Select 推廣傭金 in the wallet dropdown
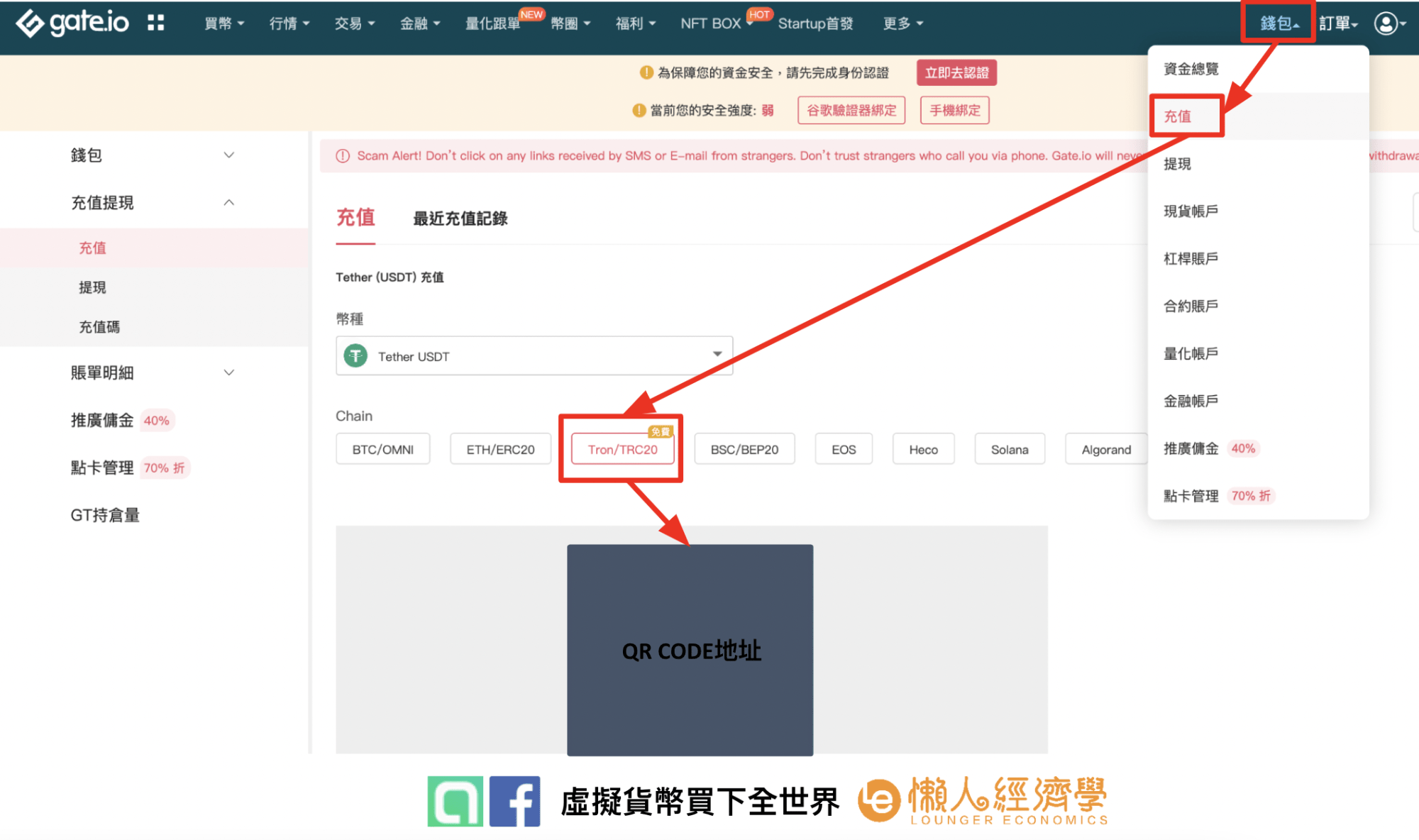Viewport: 1419px width, 840px height. click(x=1259, y=448)
